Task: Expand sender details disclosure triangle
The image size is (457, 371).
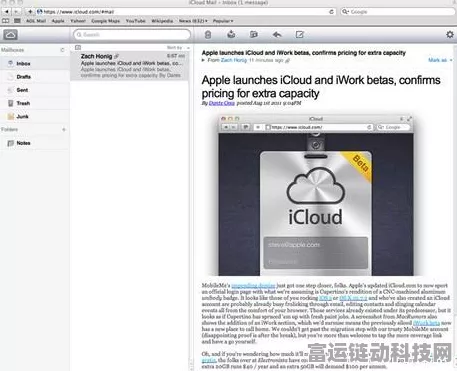Action: (x=203, y=60)
